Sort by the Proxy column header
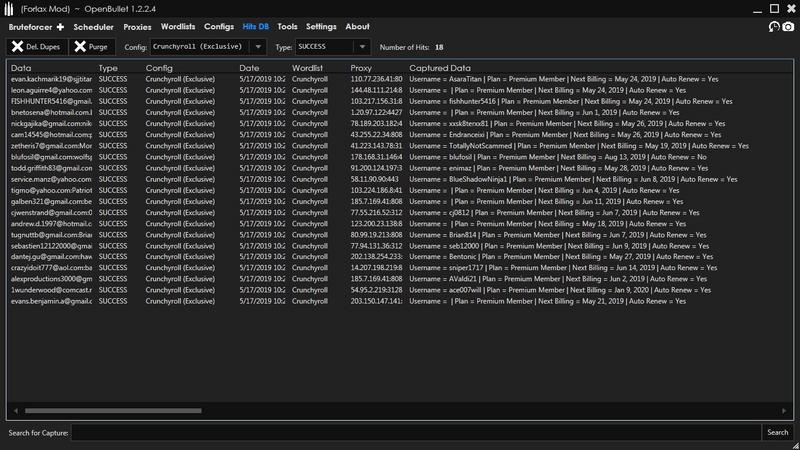 point(361,68)
